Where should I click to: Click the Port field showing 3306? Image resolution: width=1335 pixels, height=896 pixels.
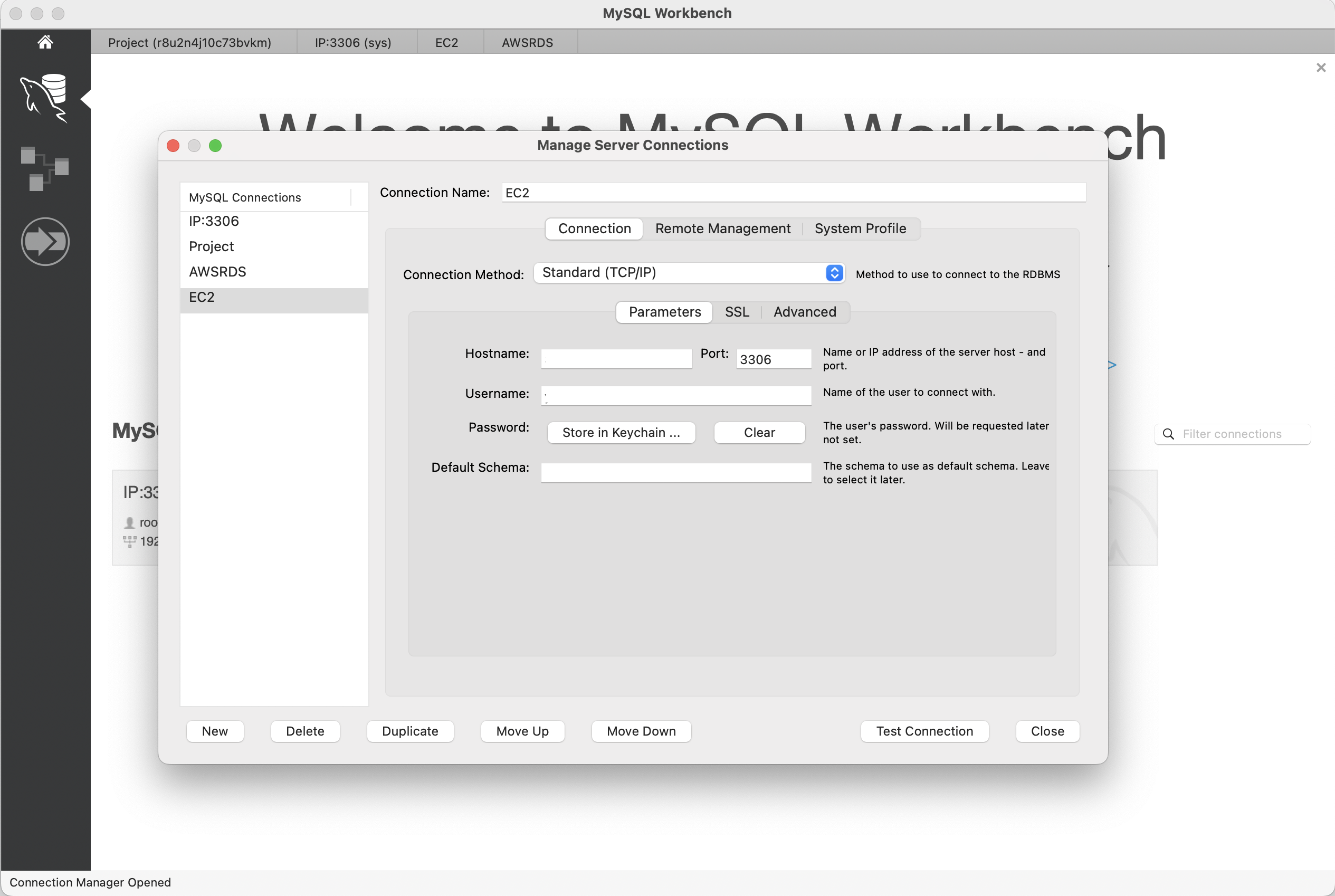click(x=774, y=359)
